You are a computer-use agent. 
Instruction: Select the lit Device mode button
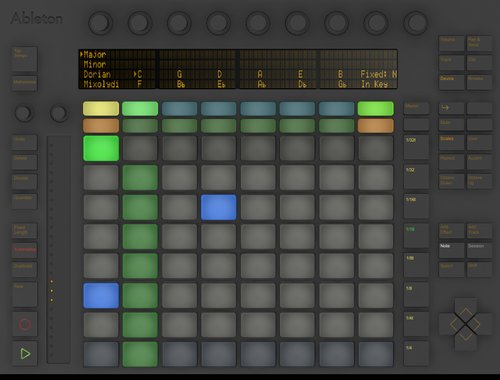point(451,83)
